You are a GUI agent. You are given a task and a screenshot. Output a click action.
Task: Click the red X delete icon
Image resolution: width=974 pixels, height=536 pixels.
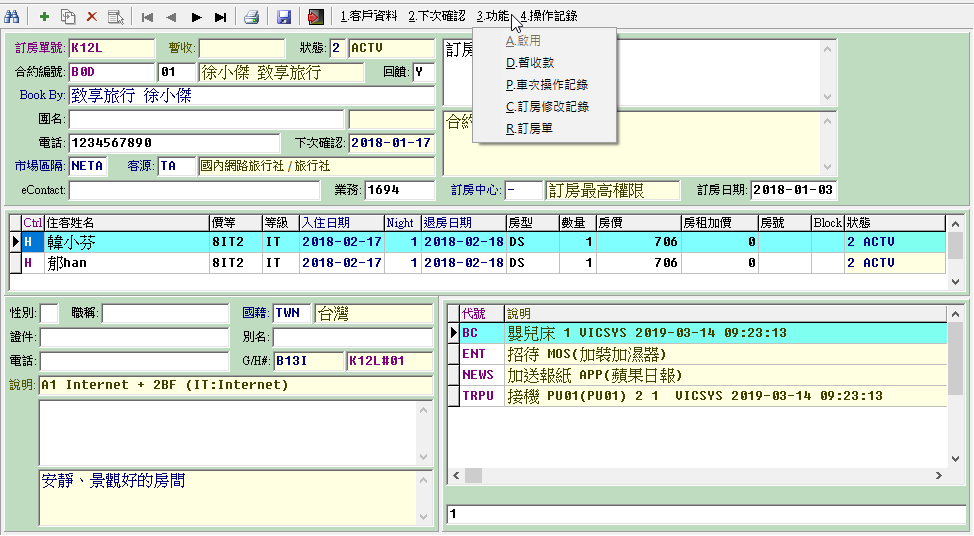point(92,16)
